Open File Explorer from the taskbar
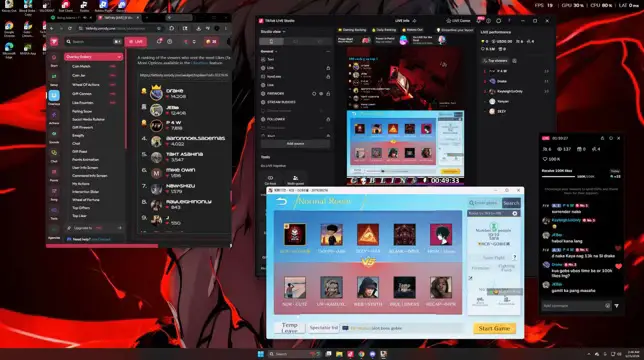Screen dimensions: 644x360 coord(339,354)
